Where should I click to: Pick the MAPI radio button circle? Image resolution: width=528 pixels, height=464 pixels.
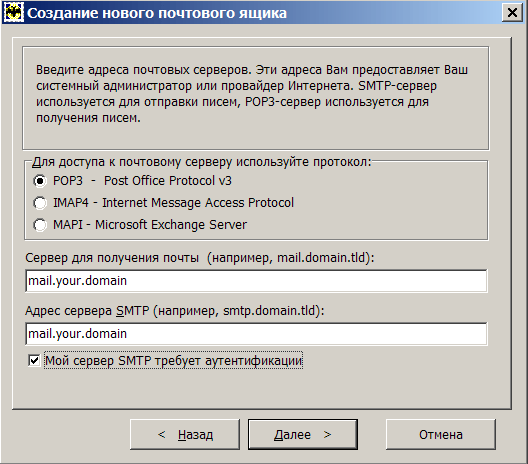(40, 225)
